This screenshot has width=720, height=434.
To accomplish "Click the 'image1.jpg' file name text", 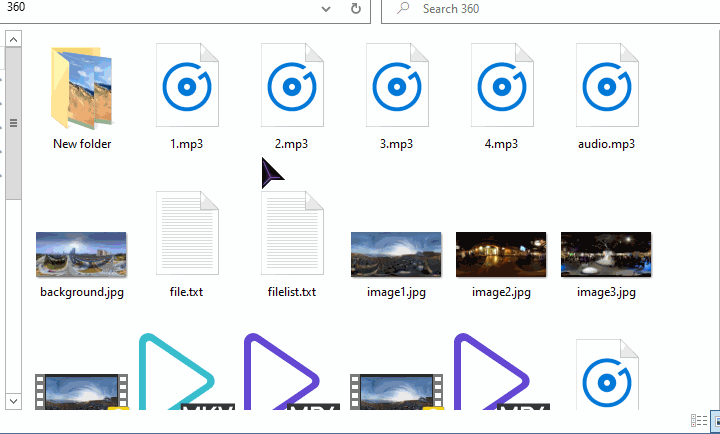I will pyautogui.click(x=396, y=292).
